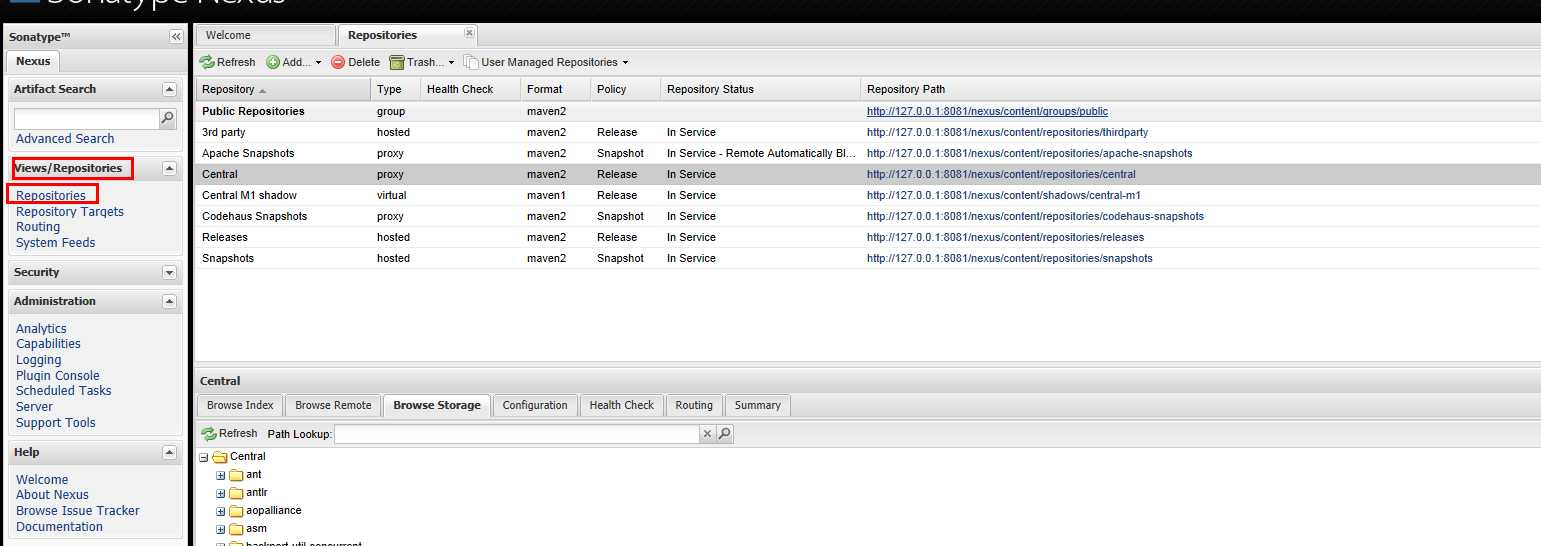The image size is (1541, 546).
Task: Open Plugin Console
Action: click(58, 376)
